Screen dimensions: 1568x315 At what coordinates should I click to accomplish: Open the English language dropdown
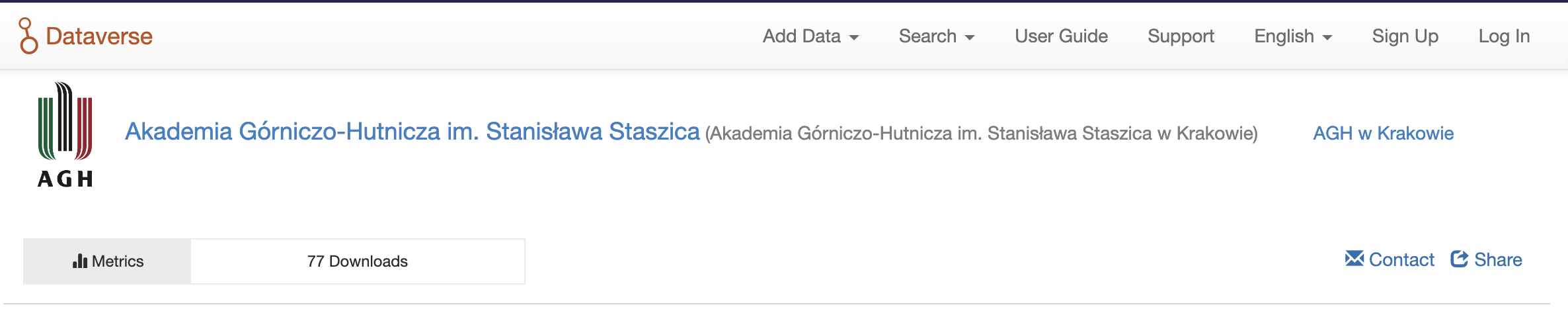coord(1293,36)
